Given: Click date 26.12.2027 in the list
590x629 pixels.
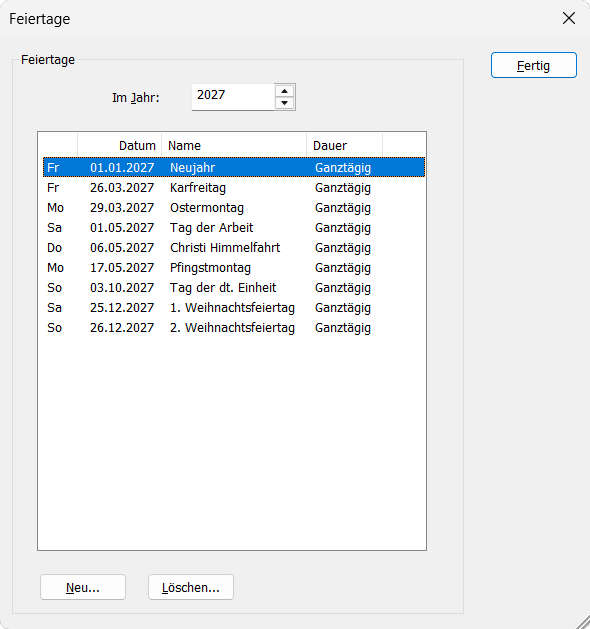Looking at the screenshot, I should (122, 328).
